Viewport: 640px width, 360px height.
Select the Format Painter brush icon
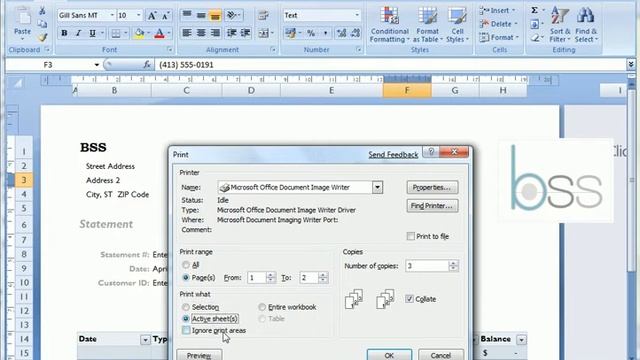tap(42, 38)
